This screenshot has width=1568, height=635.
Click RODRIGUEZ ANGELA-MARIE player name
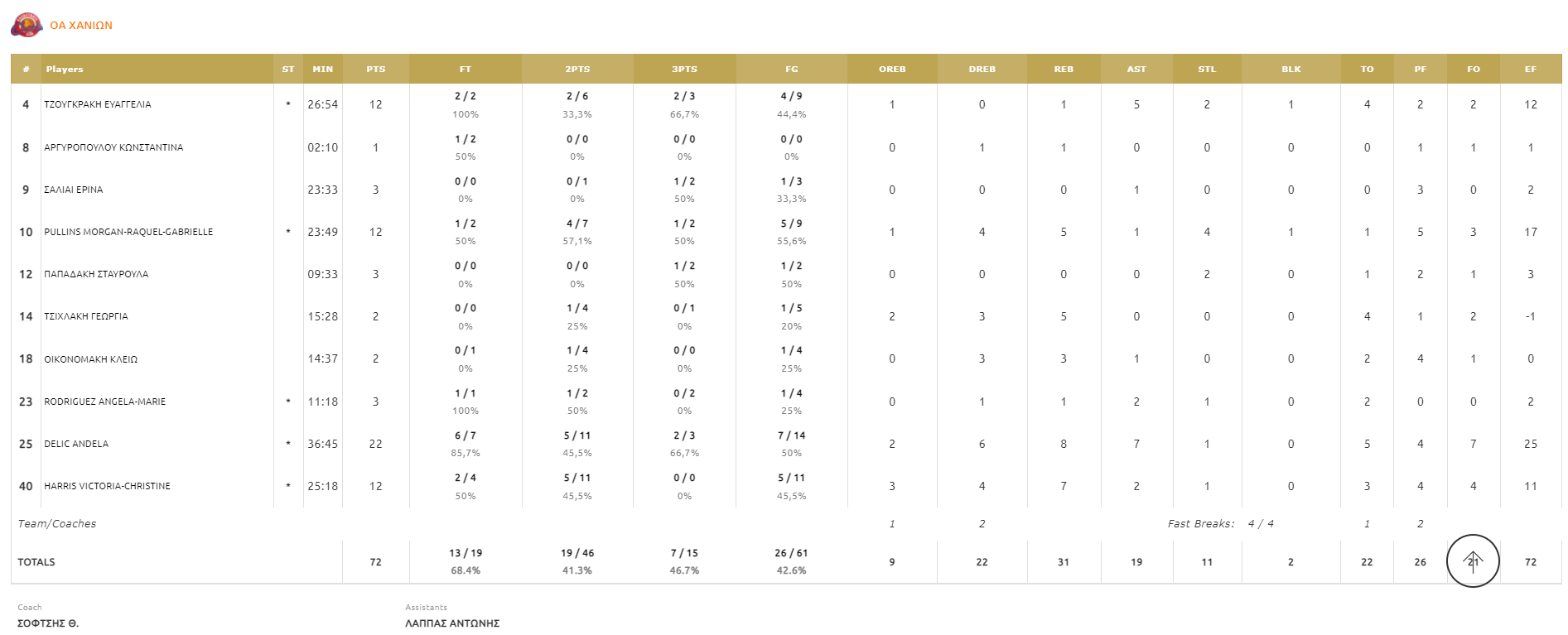104,402
